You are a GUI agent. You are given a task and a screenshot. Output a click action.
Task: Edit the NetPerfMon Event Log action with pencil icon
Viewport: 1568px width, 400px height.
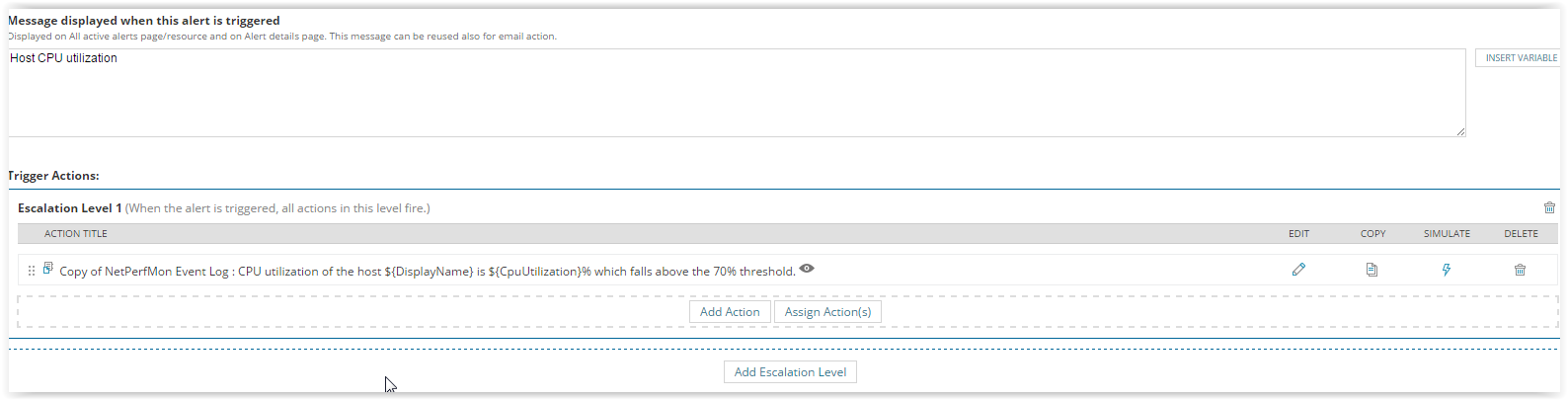coord(1298,270)
